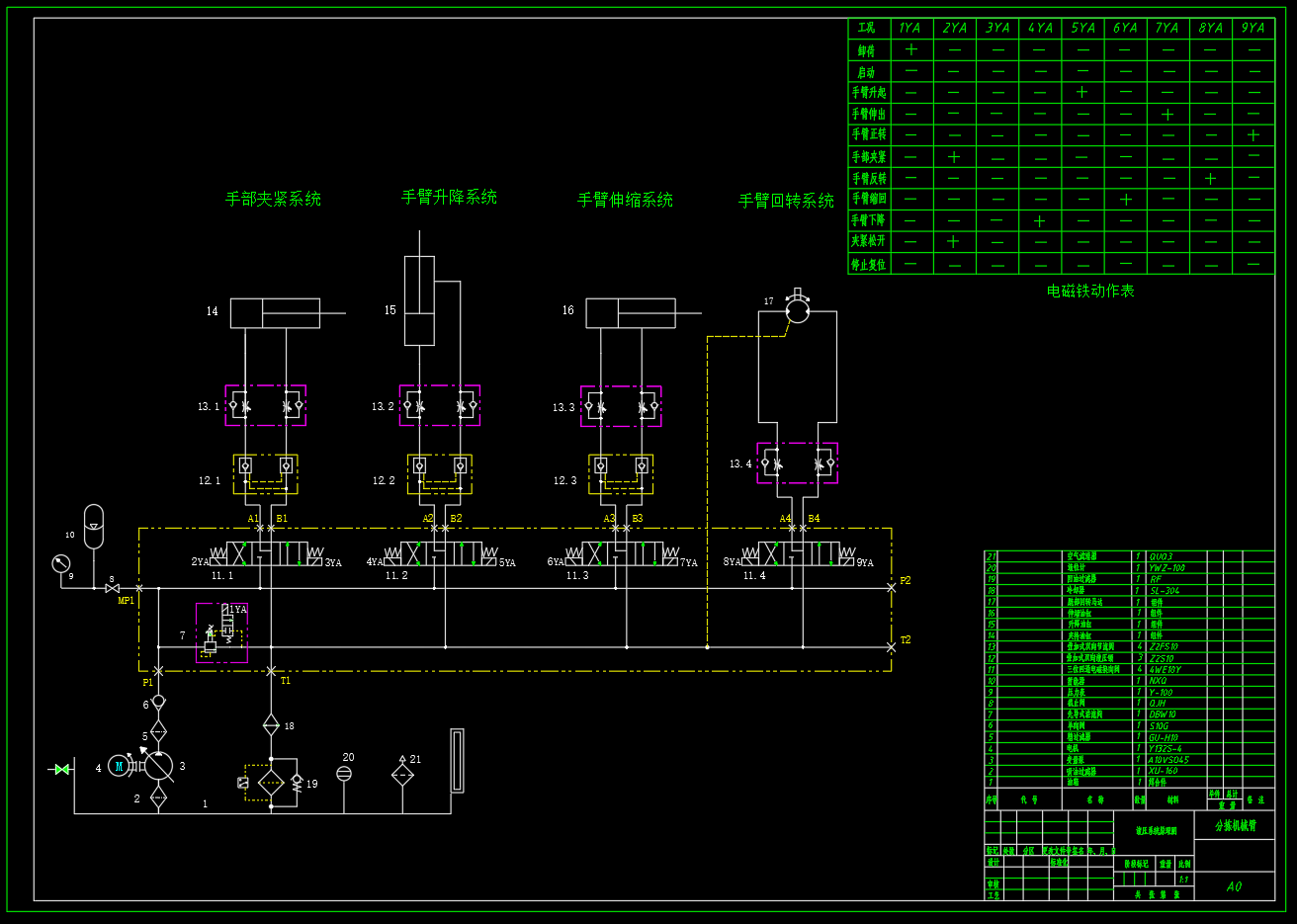Select directional valve 11.1 symbol
Viewport: 1297px width, 924px height.
pyautogui.click(x=267, y=553)
